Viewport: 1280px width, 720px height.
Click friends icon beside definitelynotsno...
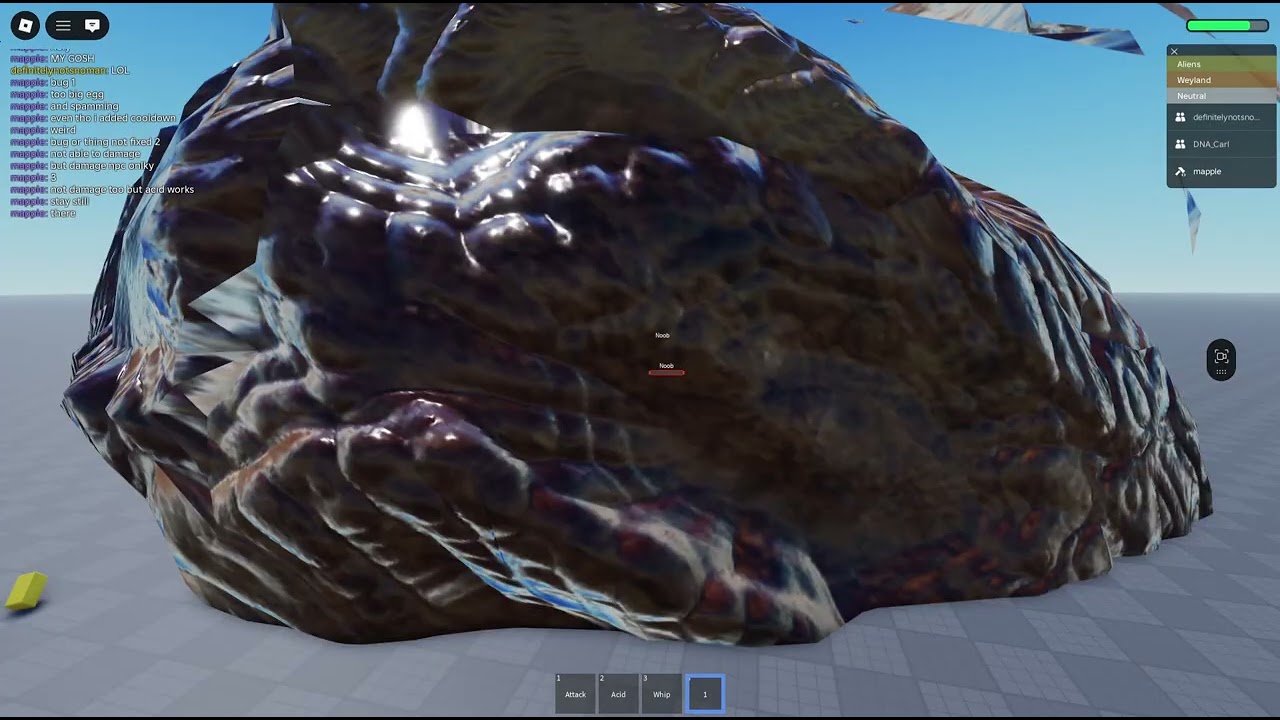tap(1180, 117)
